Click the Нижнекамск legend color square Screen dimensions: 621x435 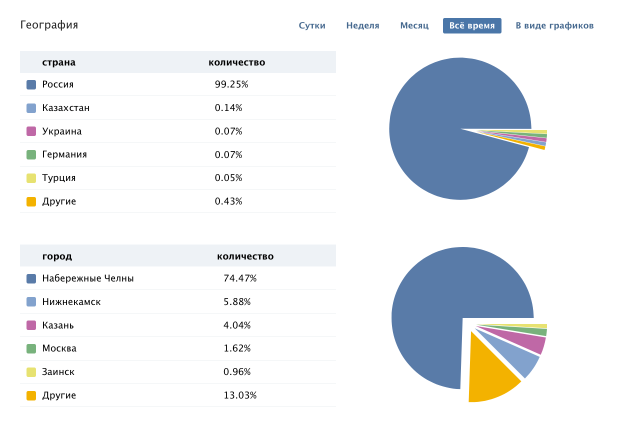coord(31,302)
